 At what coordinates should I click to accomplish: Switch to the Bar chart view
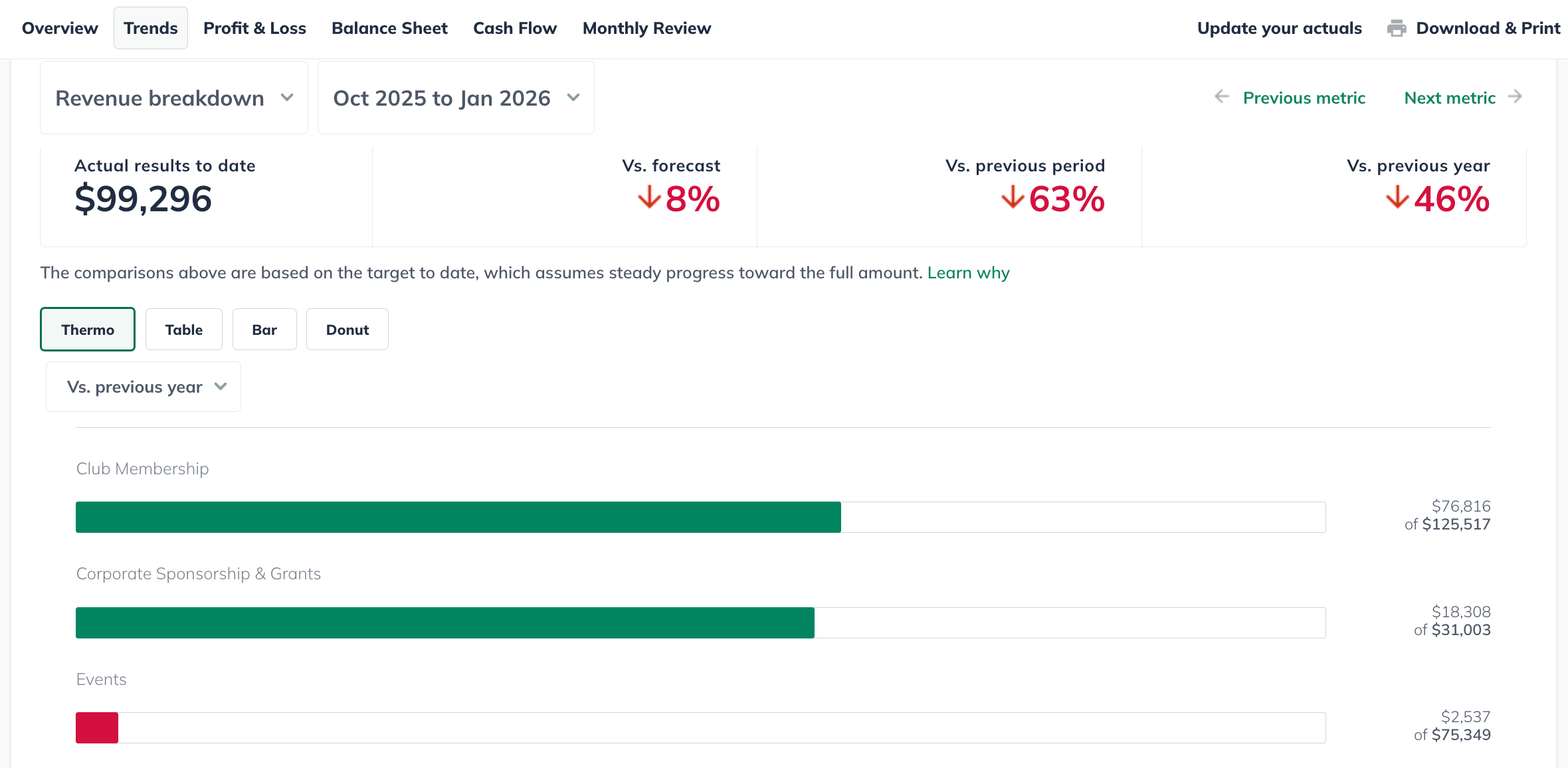point(264,330)
